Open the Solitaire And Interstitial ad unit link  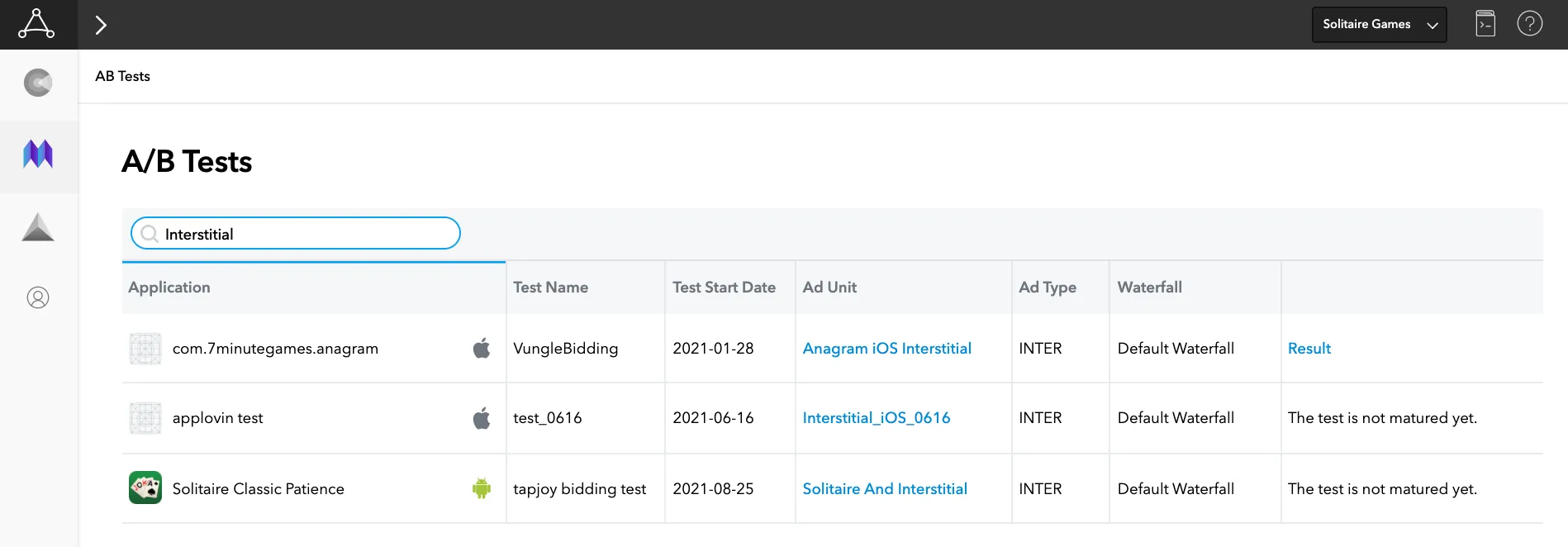(885, 489)
